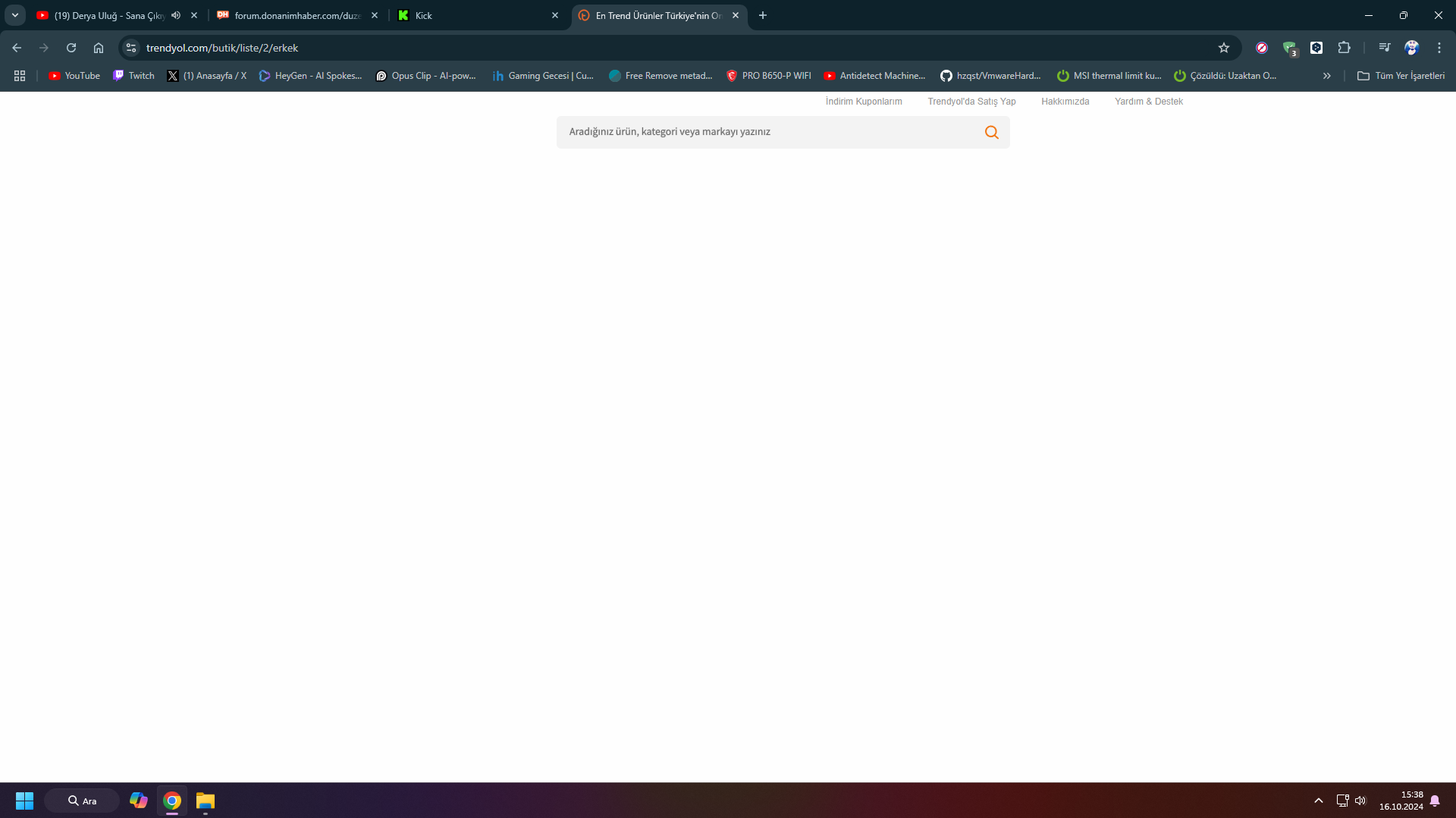Open the Çözüldü: Uzaktan bookmark
The height and width of the screenshot is (818, 1456).
pyautogui.click(x=1225, y=76)
